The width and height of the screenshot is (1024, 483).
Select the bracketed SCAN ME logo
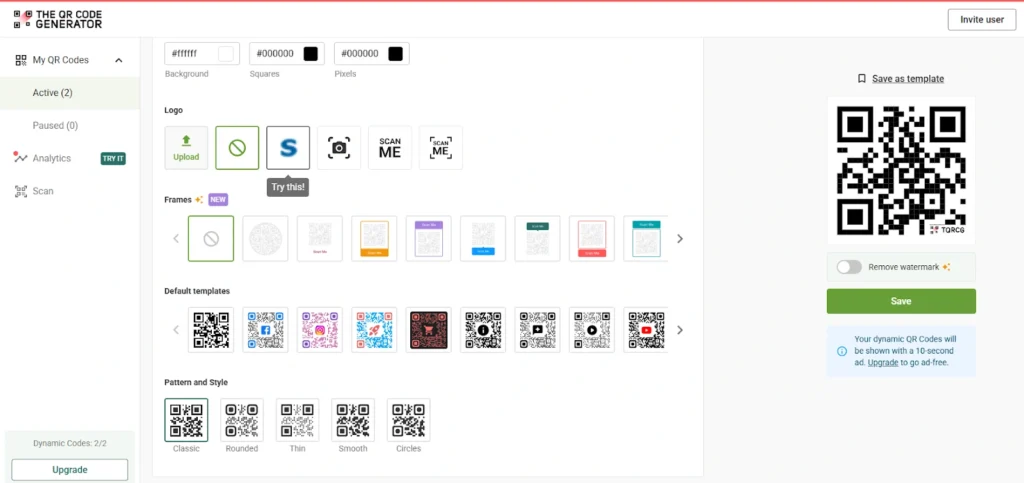[441, 148]
